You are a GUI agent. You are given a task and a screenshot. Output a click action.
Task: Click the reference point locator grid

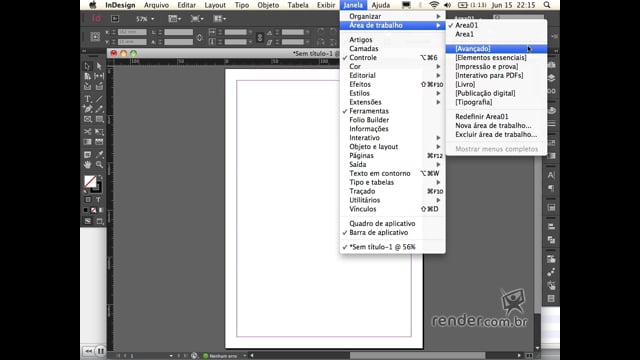(x=95, y=37)
